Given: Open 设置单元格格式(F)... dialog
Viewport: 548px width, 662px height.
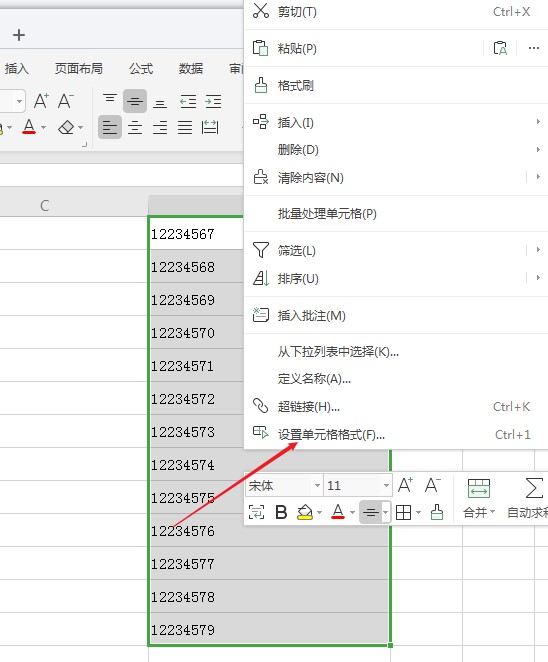Looking at the screenshot, I should (396, 434).
